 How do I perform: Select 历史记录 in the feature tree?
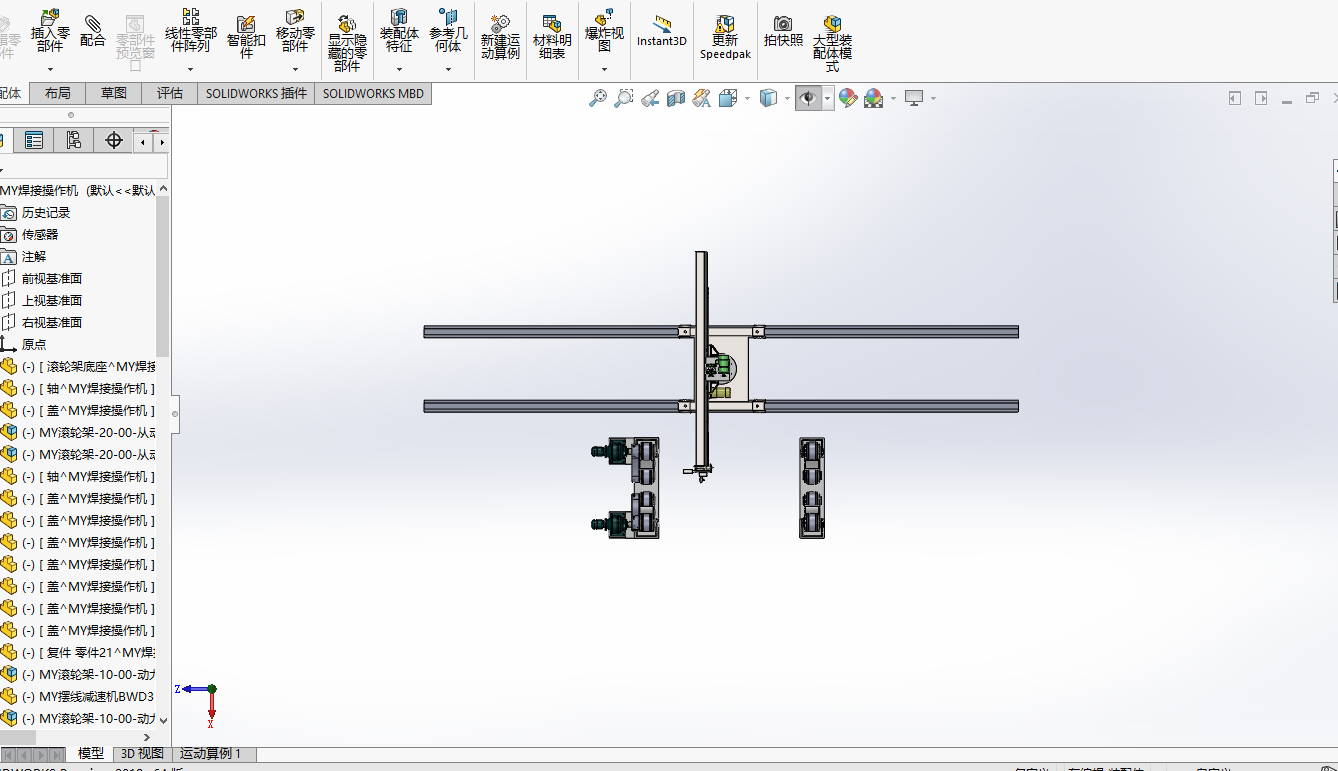pos(46,212)
